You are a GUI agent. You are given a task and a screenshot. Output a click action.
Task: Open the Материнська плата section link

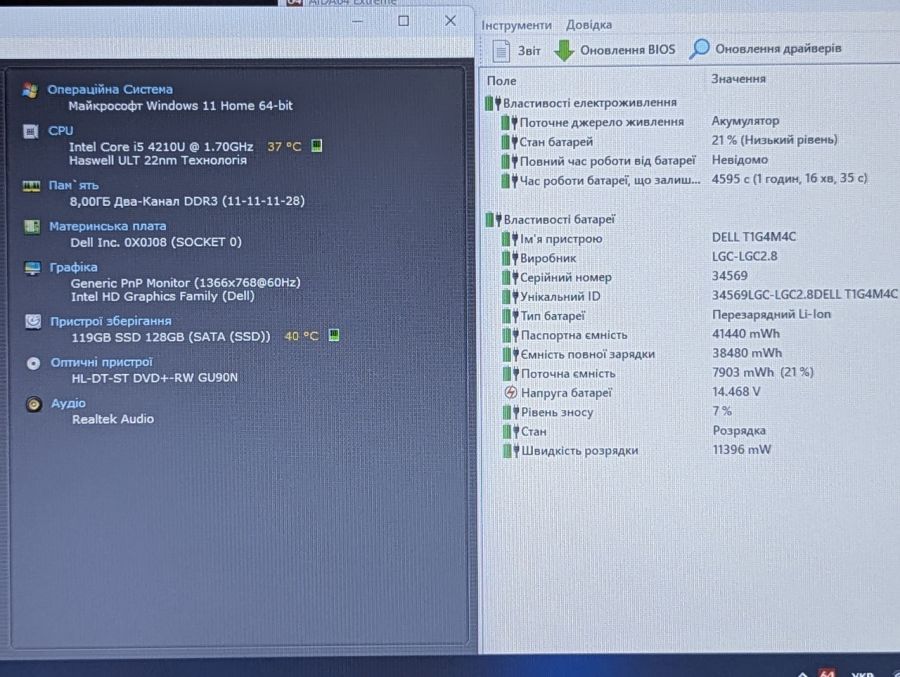[107, 226]
